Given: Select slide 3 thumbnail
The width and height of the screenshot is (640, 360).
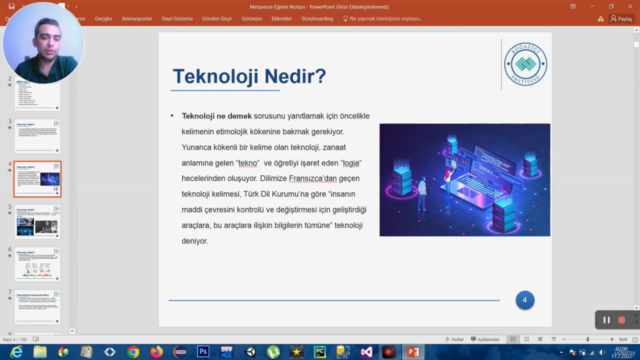Looking at the screenshot, I should pos(38,136).
